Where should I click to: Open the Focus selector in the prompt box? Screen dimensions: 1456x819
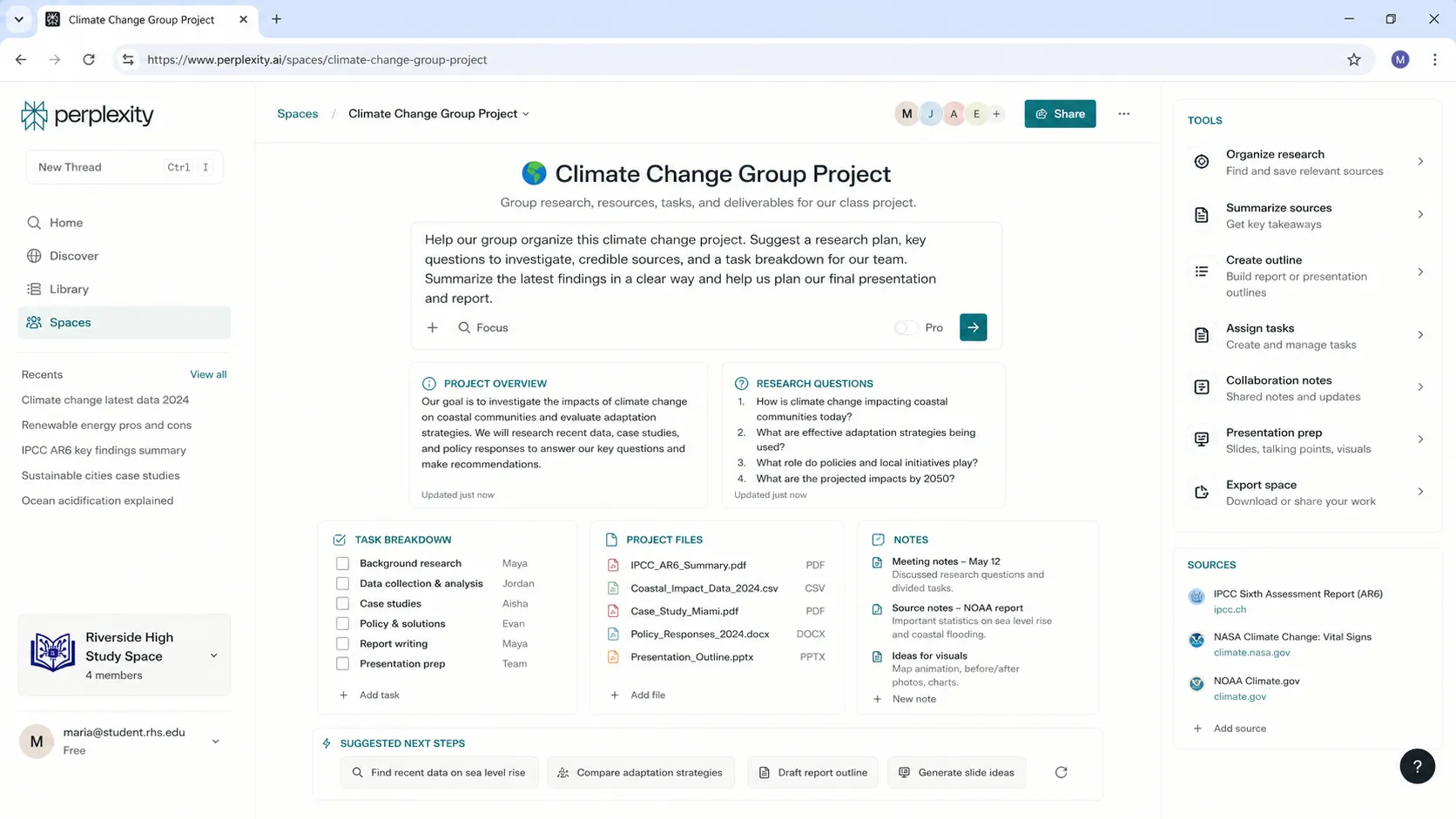(x=483, y=328)
